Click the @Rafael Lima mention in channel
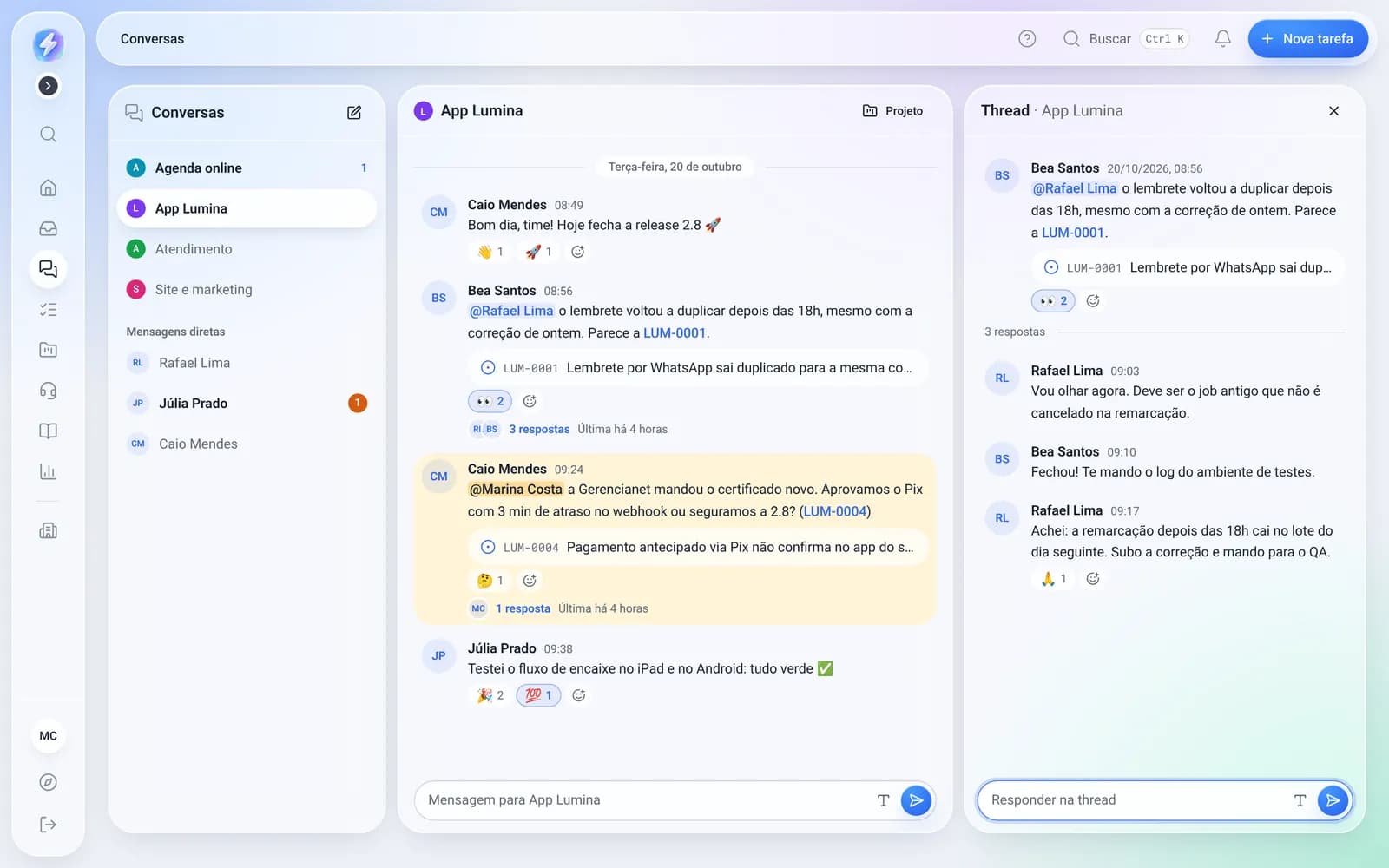Image resolution: width=1389 pixels, height=868 pixels. tap(511, 311)
